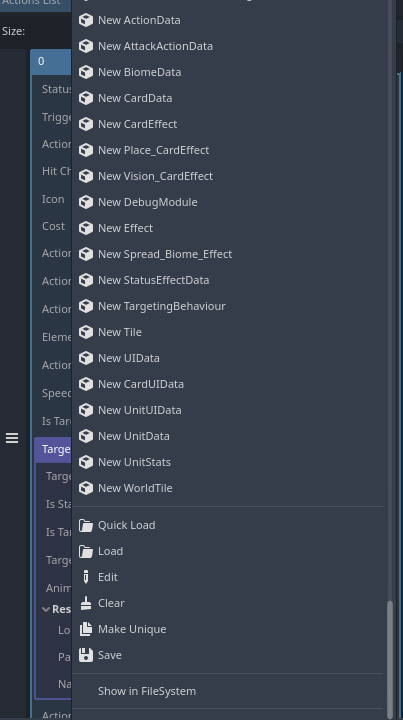This screenshot has height=720, width=403.
Task: Click the brush icon for Clear
Action: coord(86,603)
